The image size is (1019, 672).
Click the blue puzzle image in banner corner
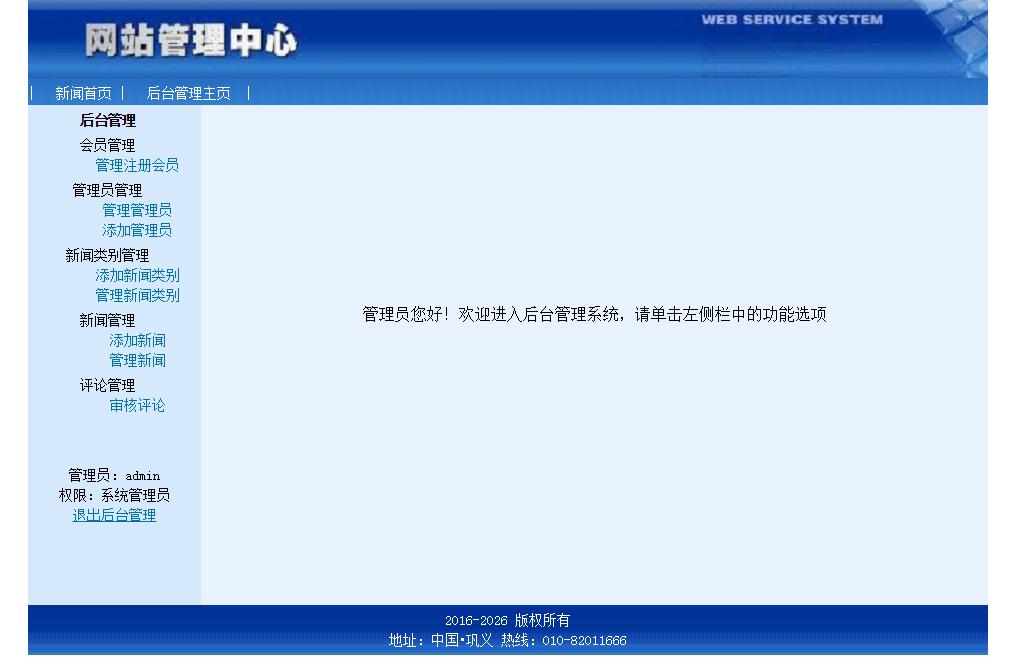pyautogui.click(x=960, y=40)
